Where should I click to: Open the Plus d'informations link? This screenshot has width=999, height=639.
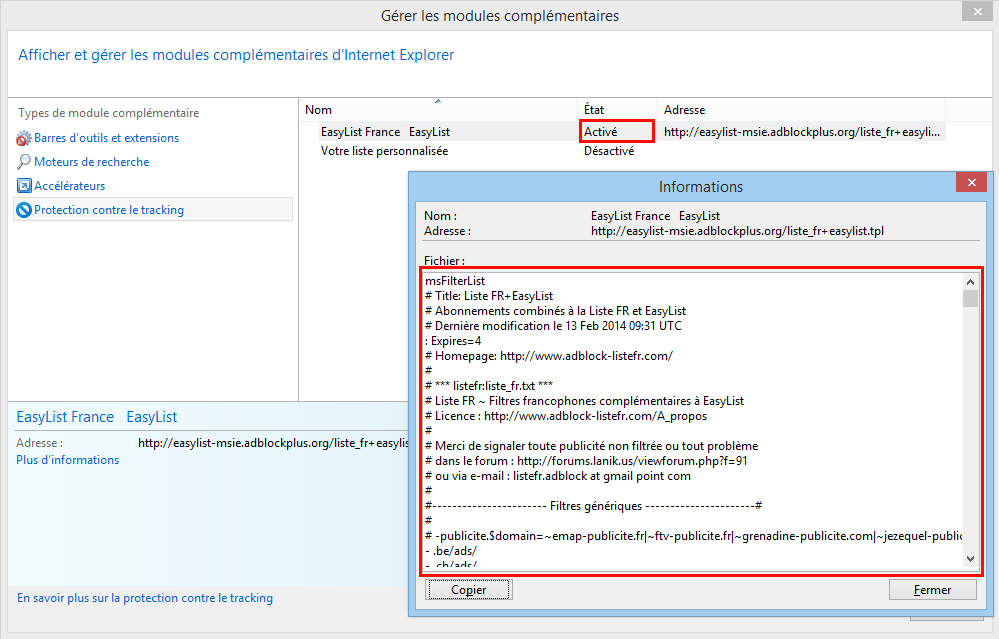(68, 460)
